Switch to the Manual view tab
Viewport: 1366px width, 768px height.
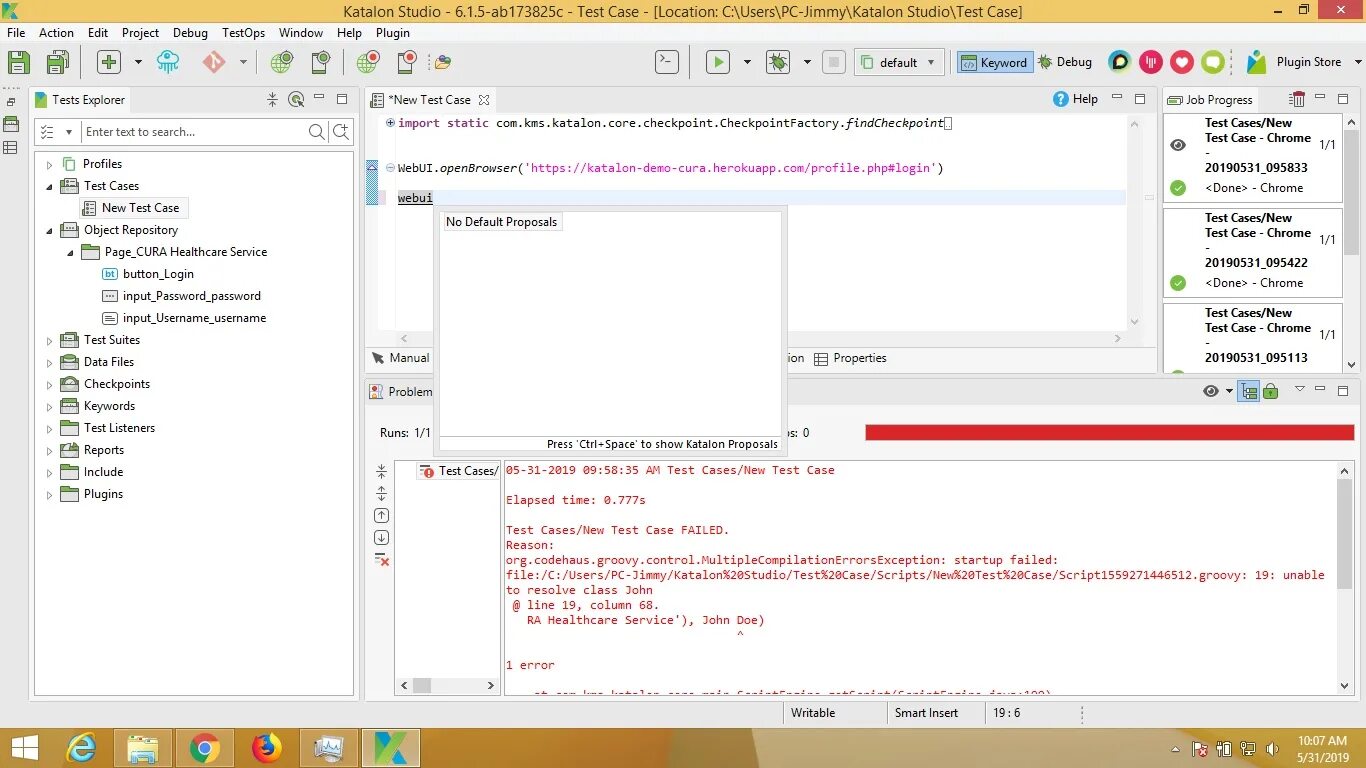point(400,358)
